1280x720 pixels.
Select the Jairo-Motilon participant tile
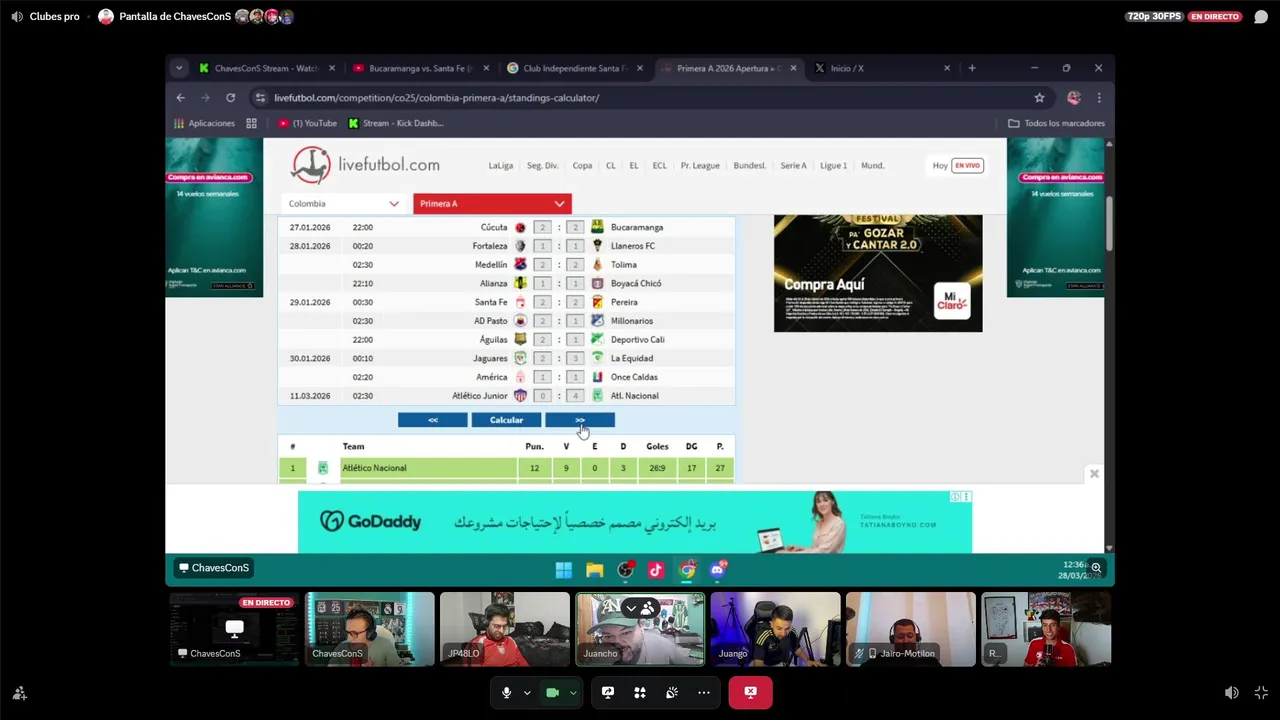click(x=910, y=629)
